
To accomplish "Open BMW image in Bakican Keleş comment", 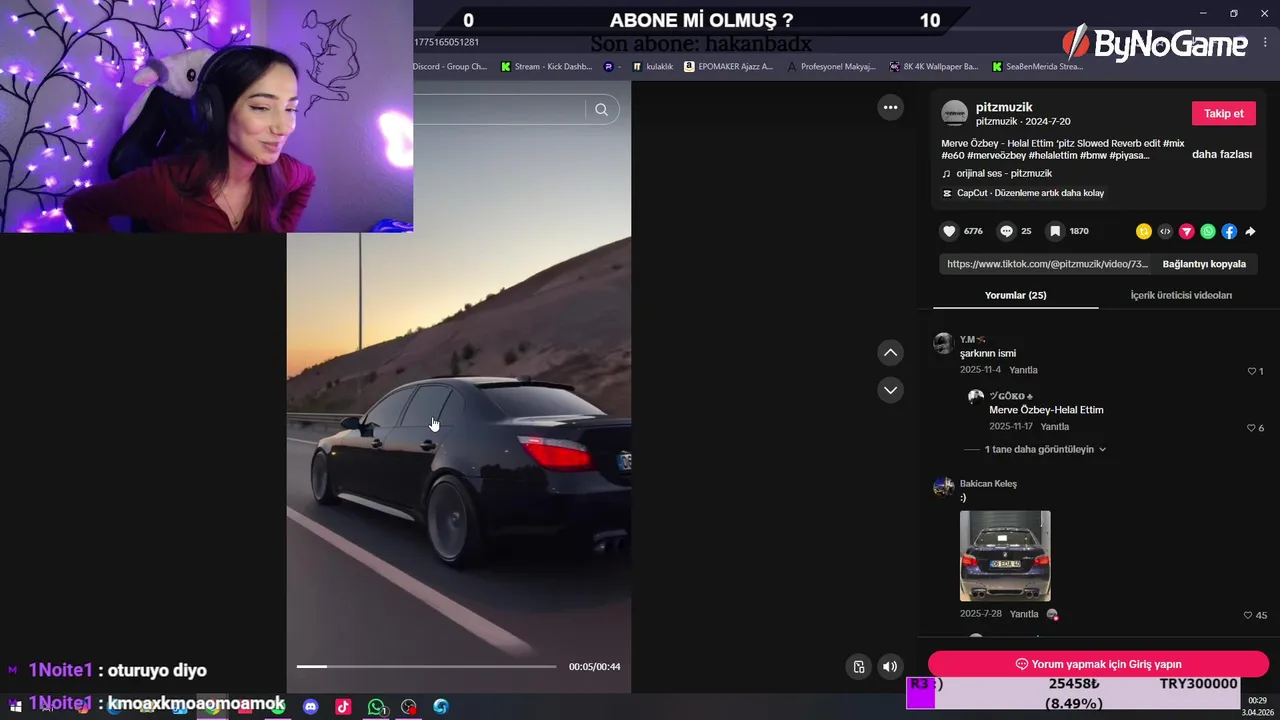I will [x=1005, y=556].
